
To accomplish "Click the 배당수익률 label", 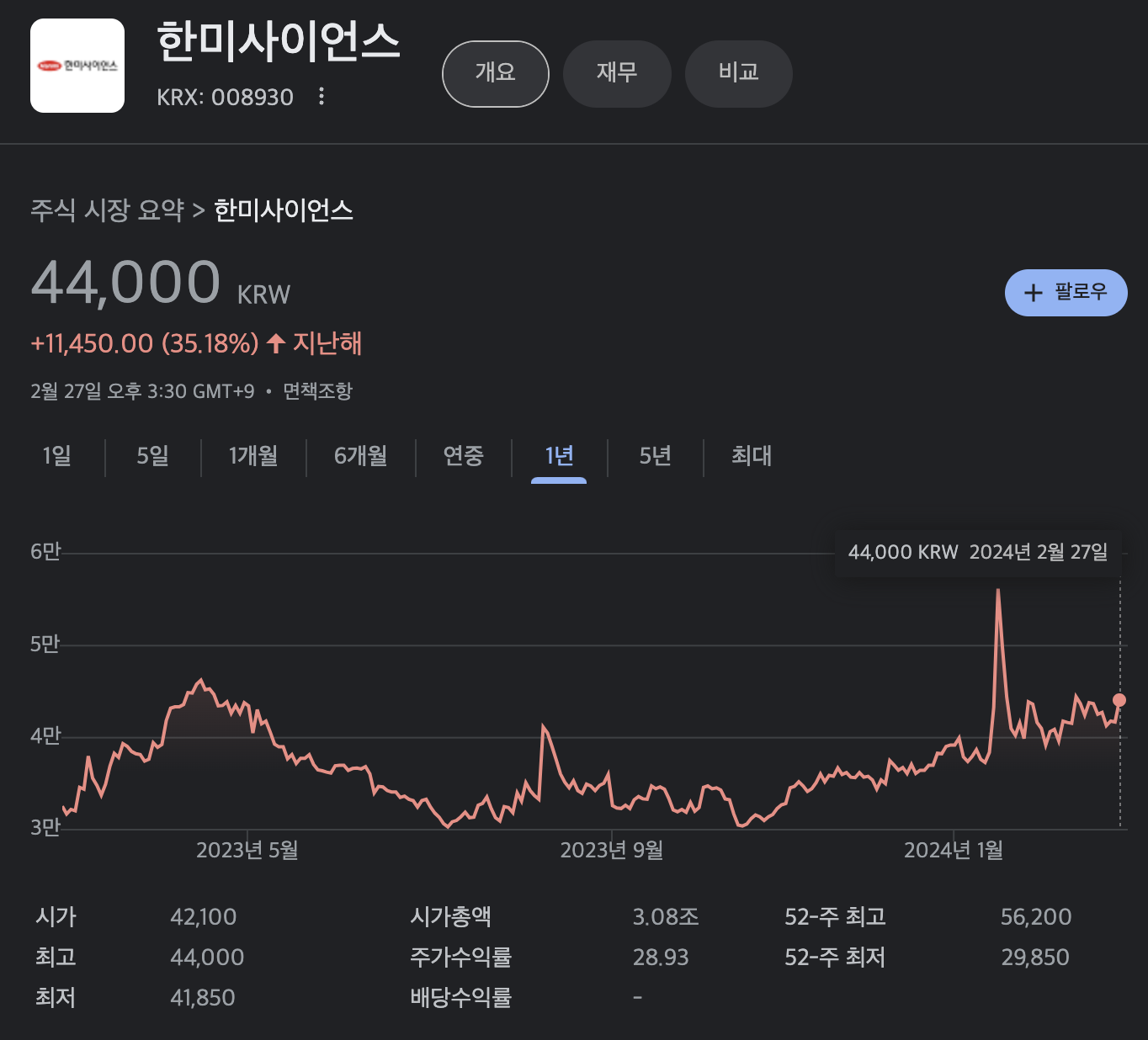I will [x=461, y=998].
